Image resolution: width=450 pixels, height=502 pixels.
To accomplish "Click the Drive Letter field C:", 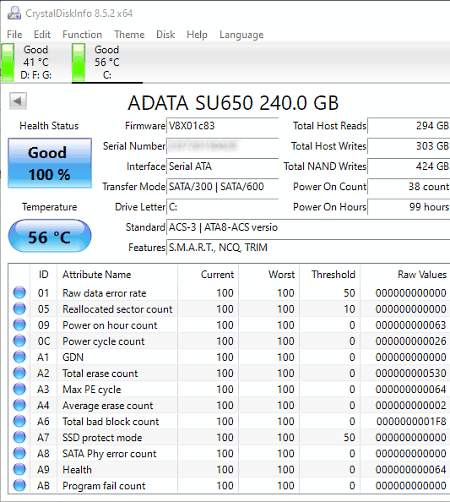I will [222, 207].
